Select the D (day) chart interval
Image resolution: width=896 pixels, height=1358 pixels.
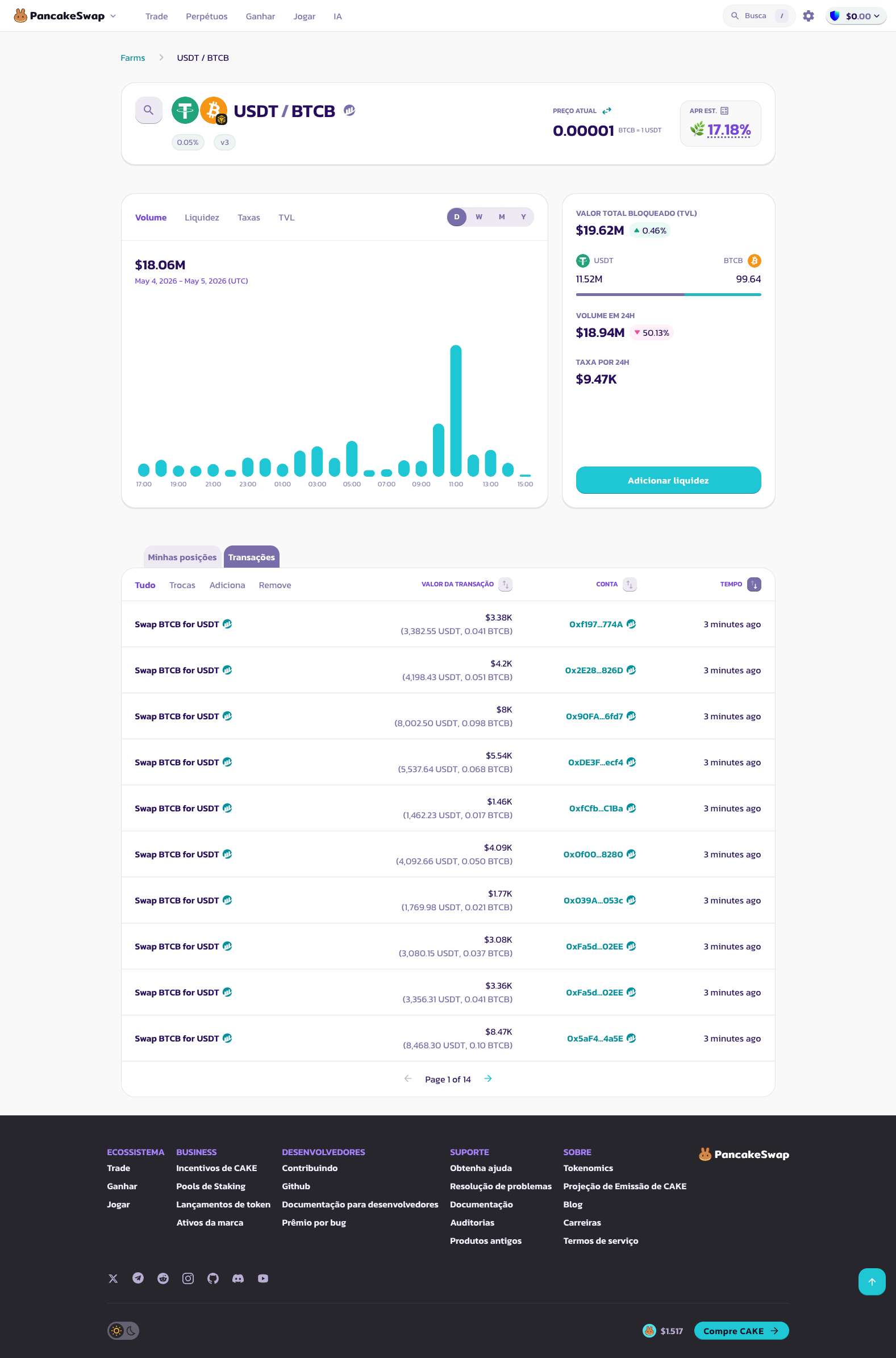tap(457, 217)
